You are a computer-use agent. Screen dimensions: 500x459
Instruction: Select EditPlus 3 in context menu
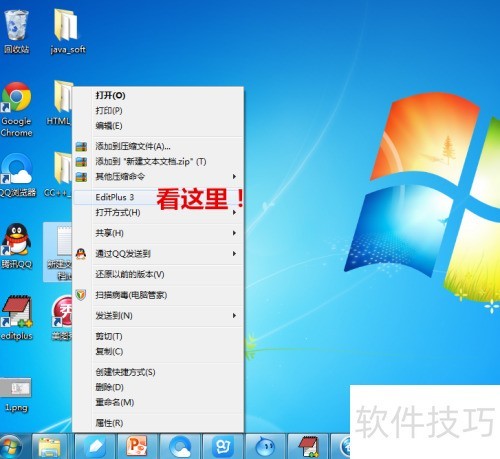tap(158, 197)
